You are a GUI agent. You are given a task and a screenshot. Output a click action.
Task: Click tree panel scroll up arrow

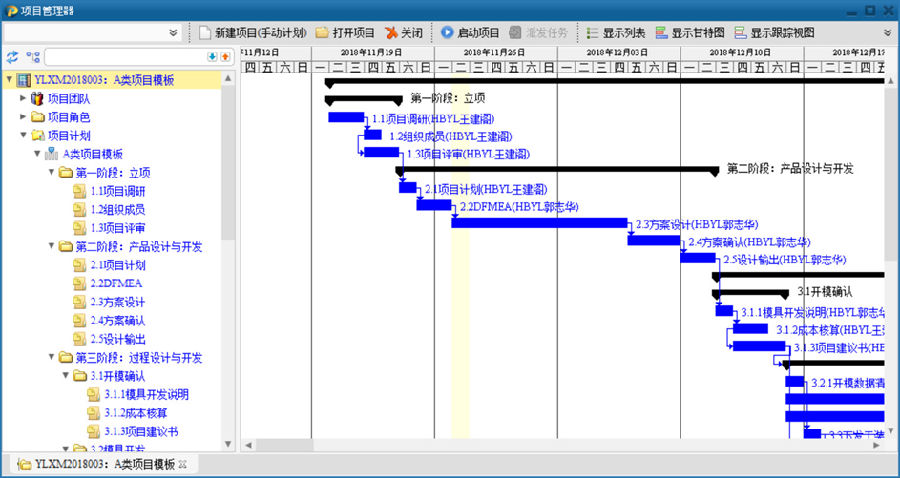coord(228,77)
